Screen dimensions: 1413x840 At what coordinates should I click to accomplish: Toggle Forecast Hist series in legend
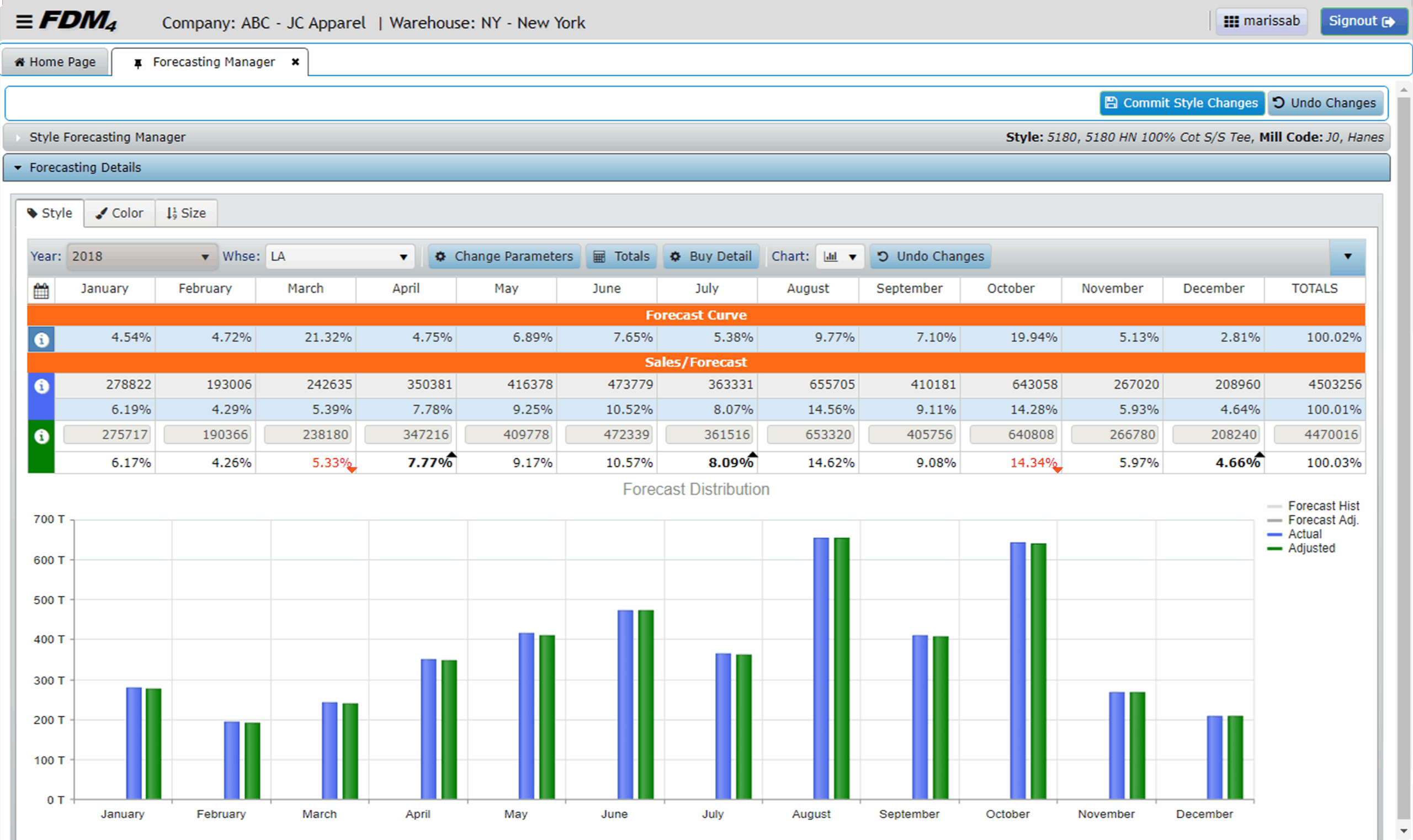click(1322, 506)
